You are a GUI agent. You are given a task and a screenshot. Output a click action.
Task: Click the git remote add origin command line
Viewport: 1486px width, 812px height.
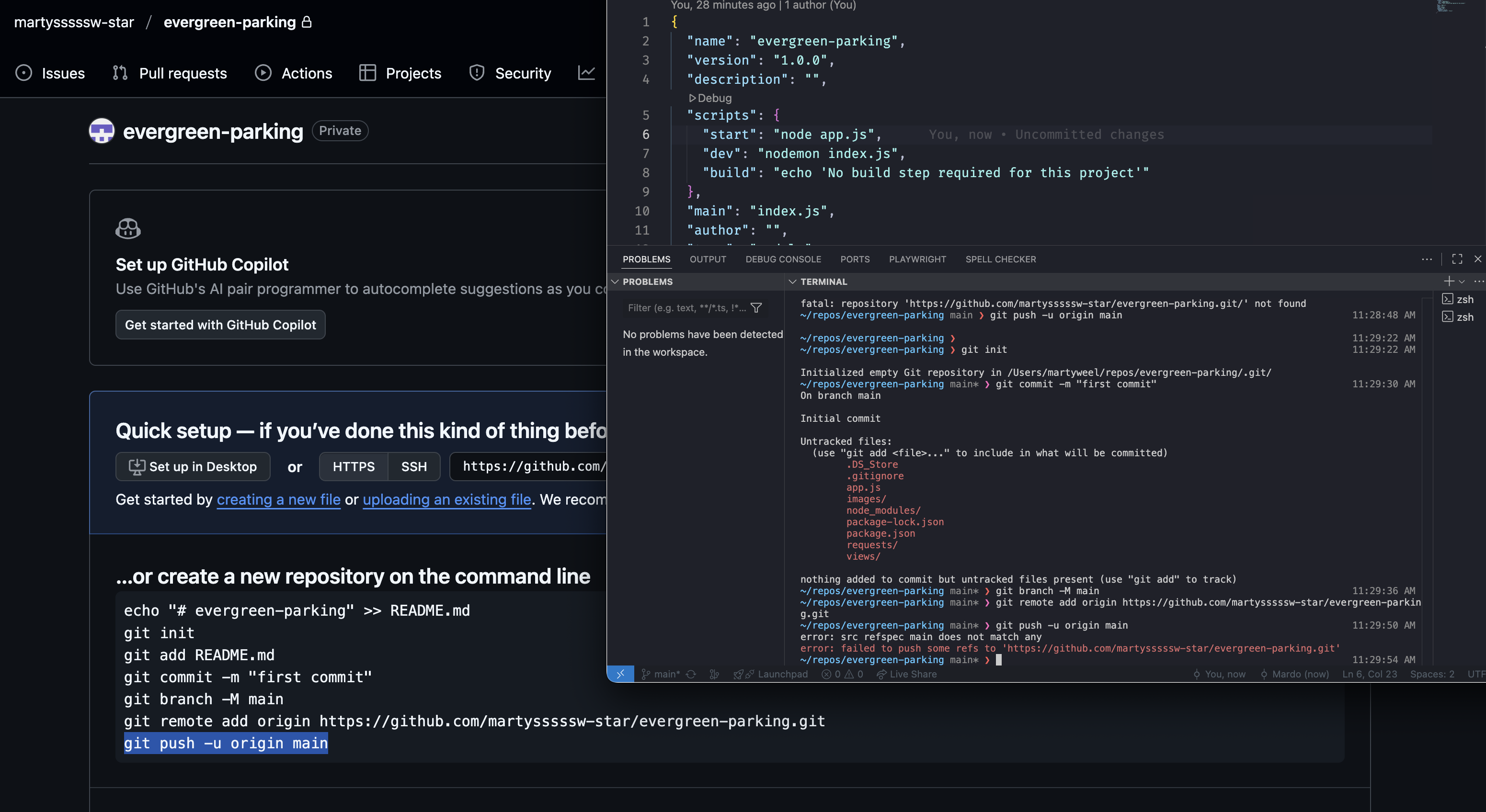(475, 722)
